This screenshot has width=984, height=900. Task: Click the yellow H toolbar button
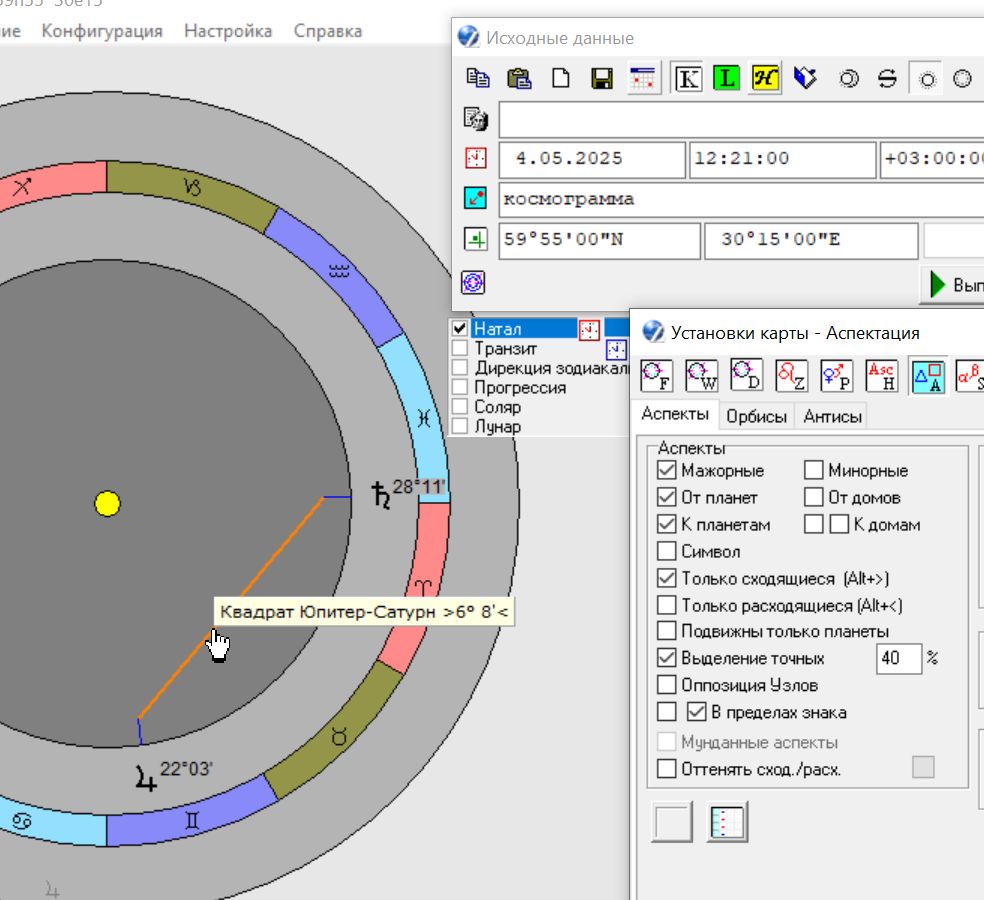click(x=765, y=78)
